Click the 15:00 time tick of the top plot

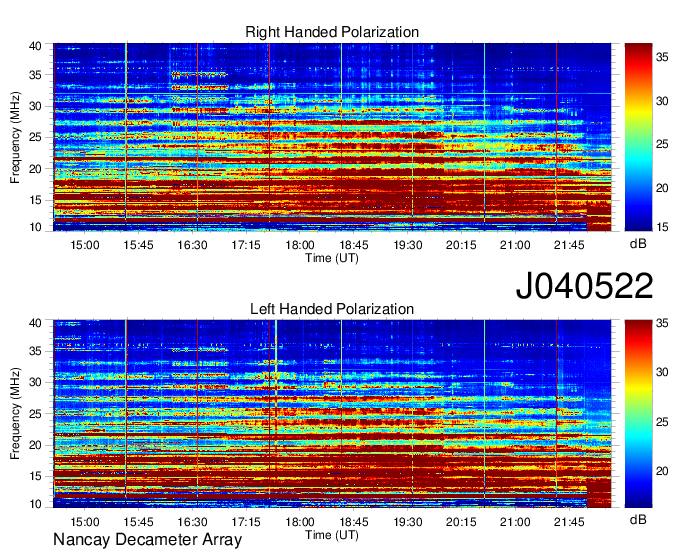[85, 245]
